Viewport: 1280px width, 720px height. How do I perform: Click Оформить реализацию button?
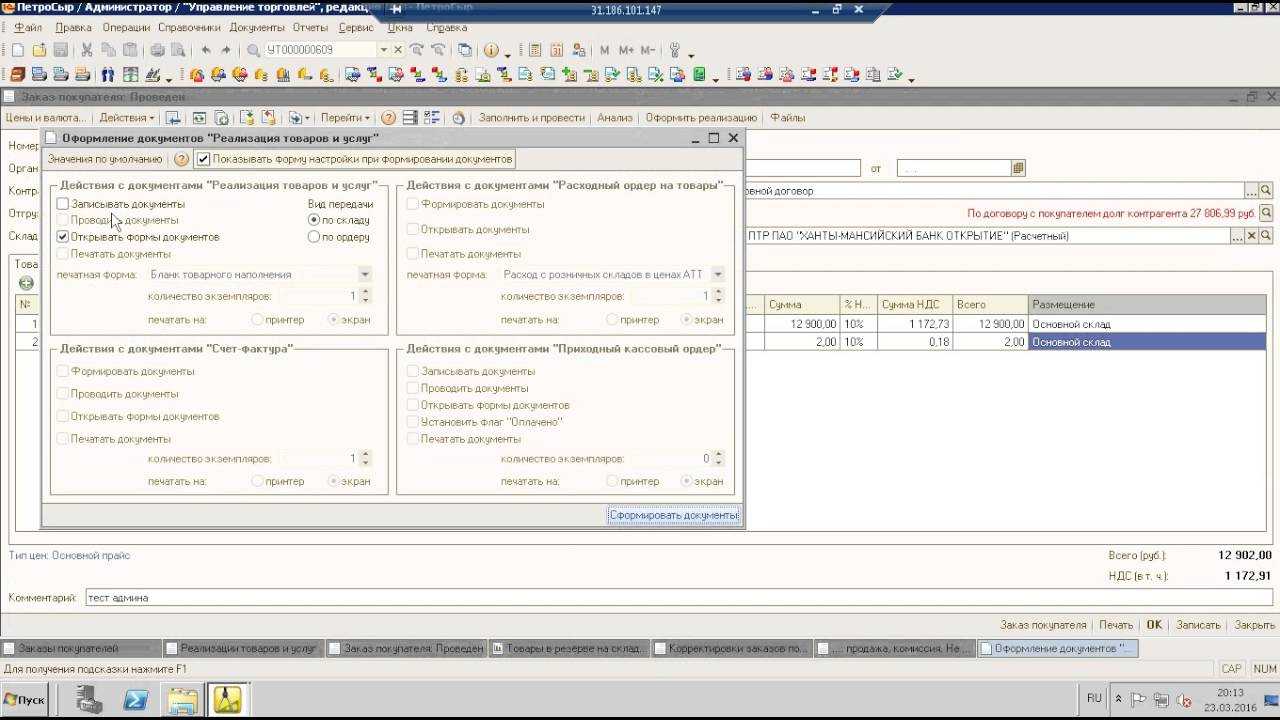[x=701, y=118]
